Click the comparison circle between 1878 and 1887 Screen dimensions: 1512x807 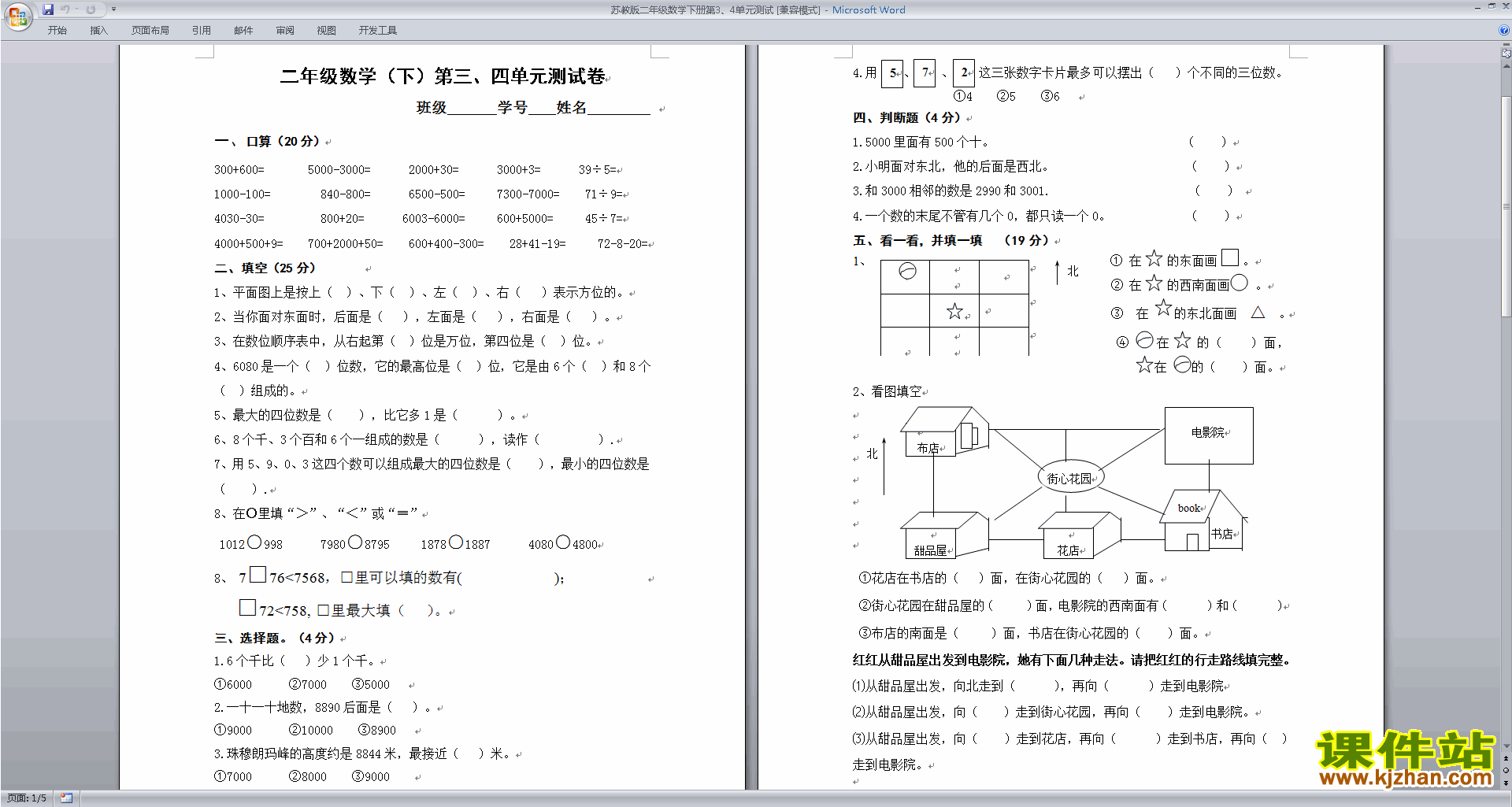click(x=456, y=542)
